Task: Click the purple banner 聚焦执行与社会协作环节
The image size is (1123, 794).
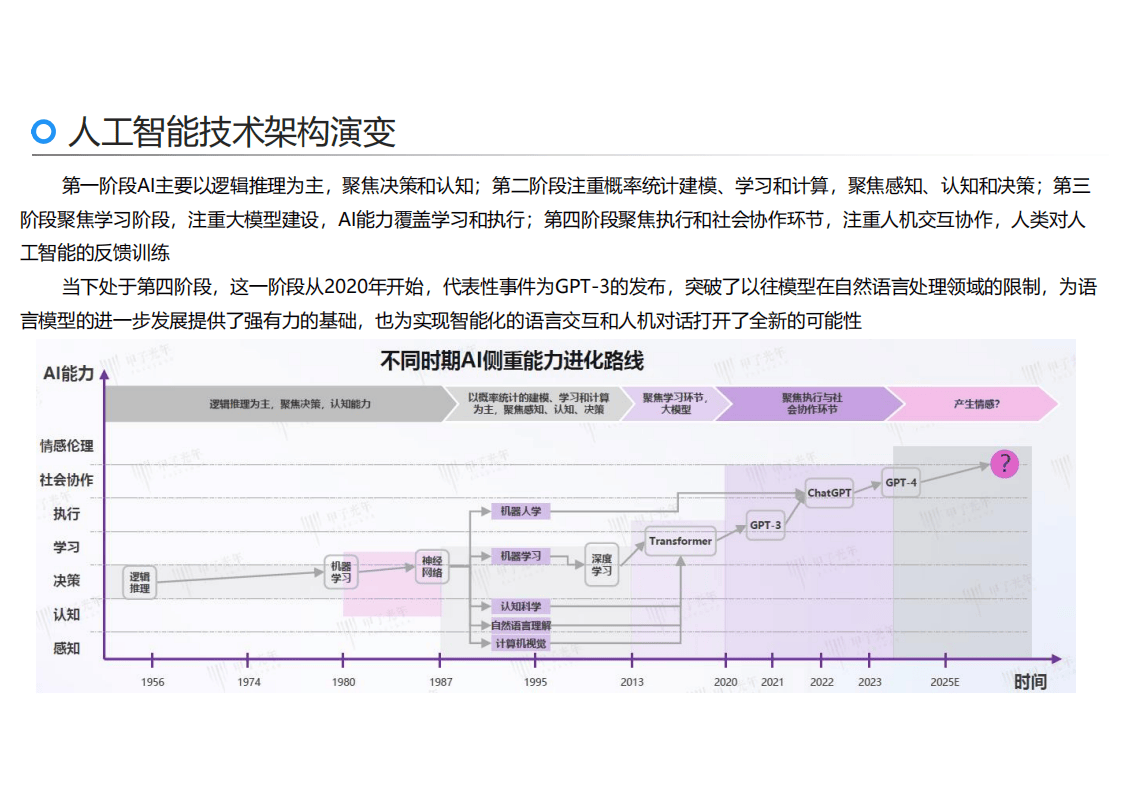Action: pos(810,404)
